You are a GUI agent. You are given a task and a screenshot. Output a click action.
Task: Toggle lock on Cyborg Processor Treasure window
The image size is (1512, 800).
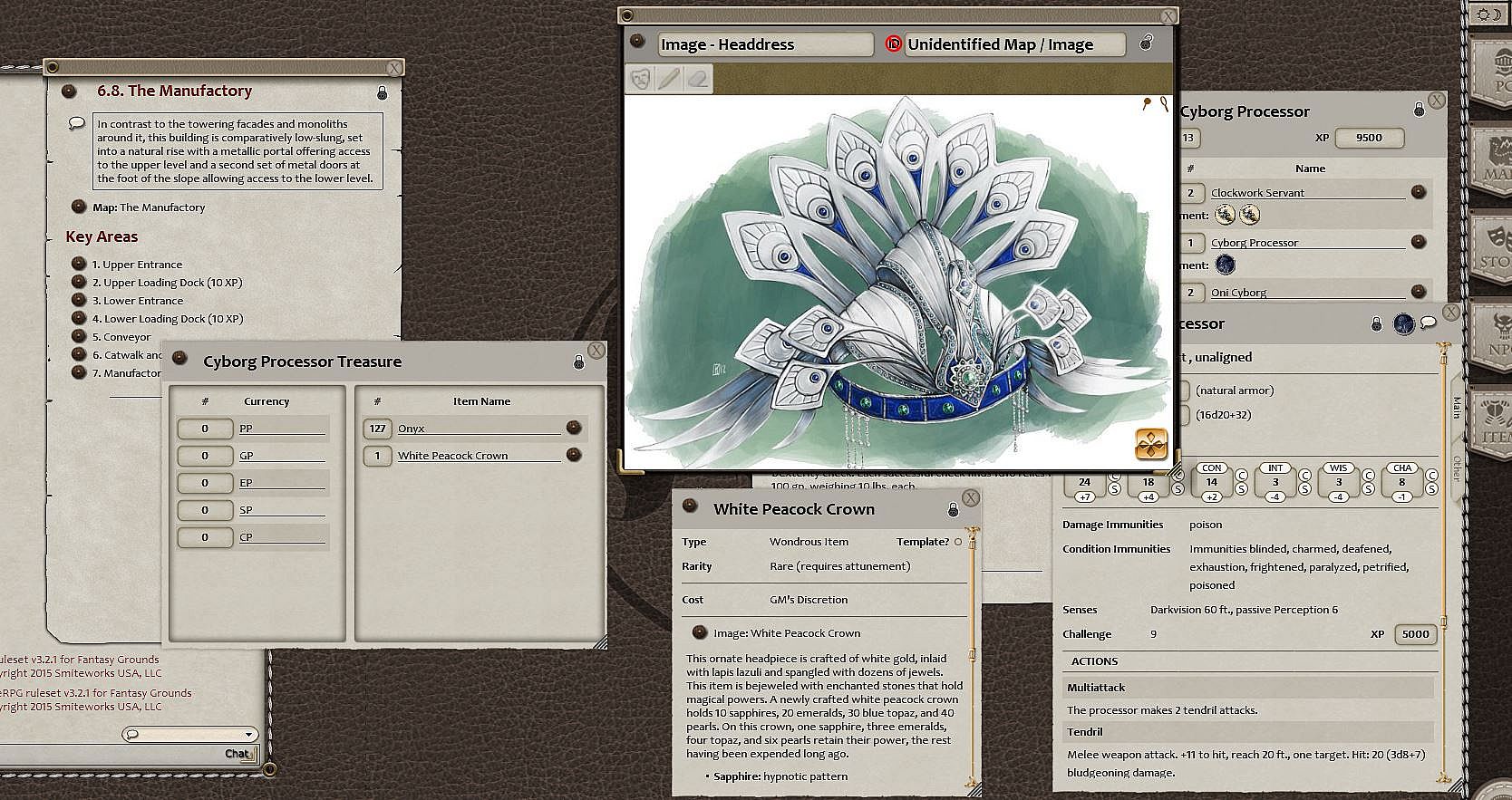tap(579, 361)
